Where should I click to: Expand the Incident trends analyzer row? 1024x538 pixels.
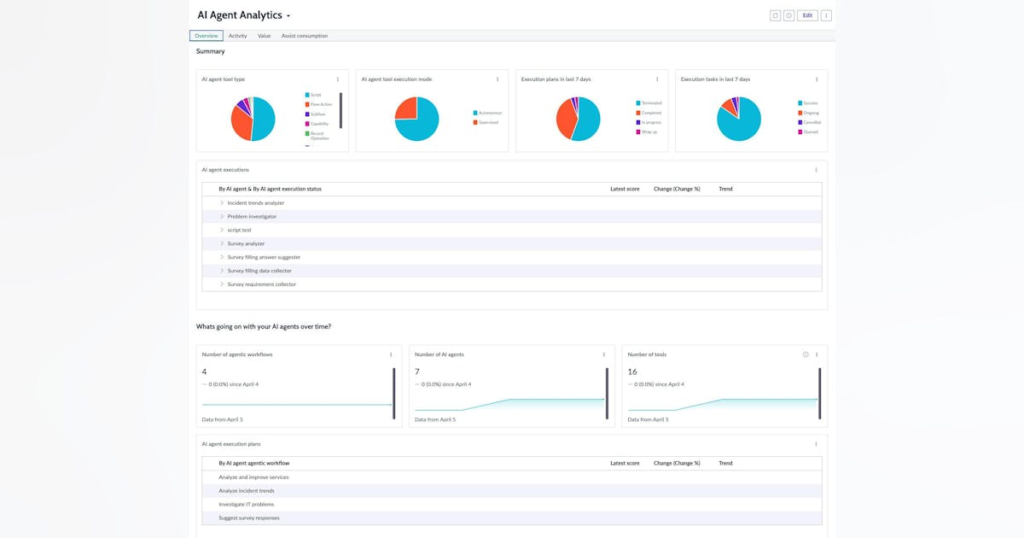(222, 203)
